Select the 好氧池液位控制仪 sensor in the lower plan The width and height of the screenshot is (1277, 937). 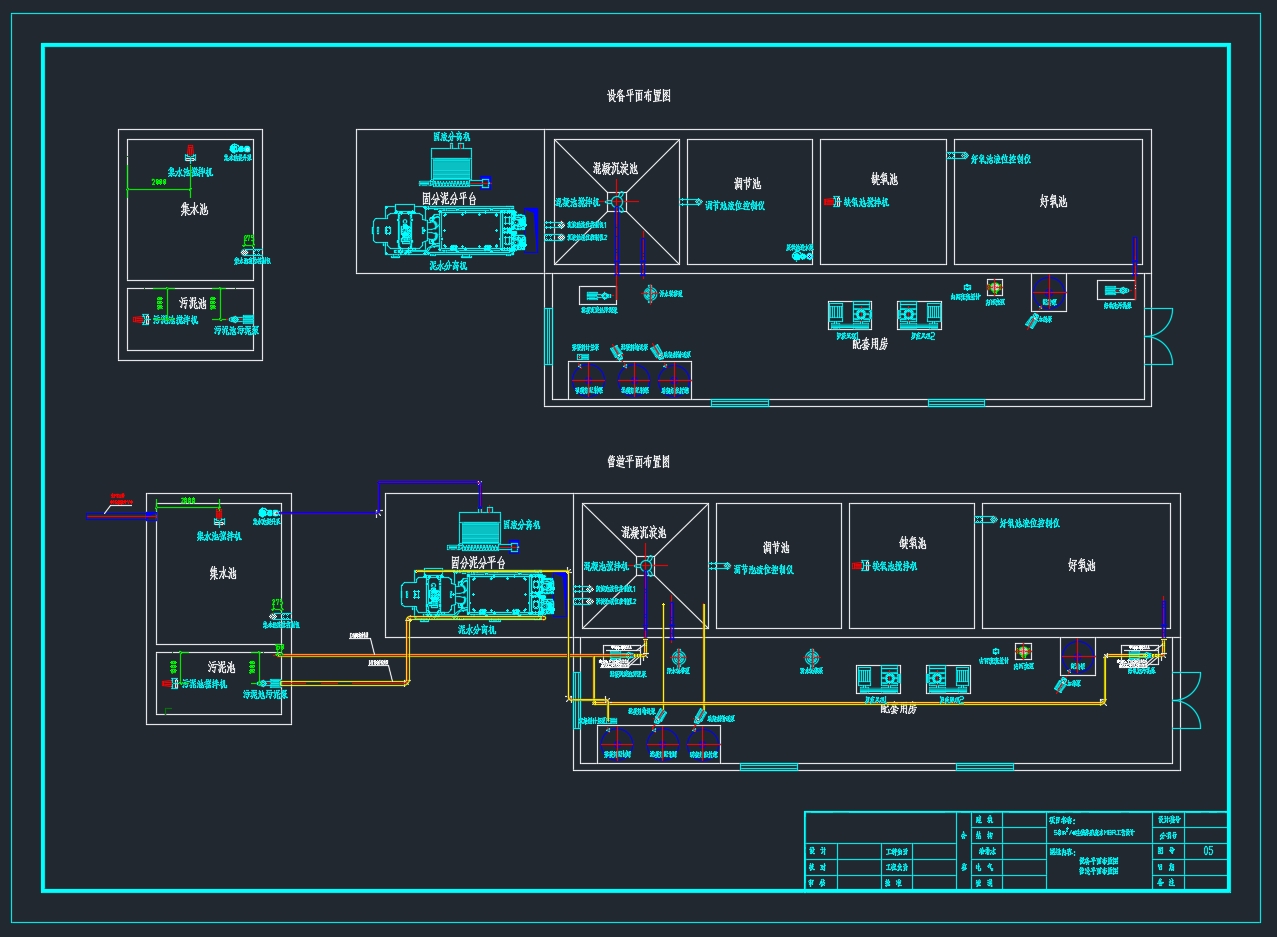[x=989, y=520]
